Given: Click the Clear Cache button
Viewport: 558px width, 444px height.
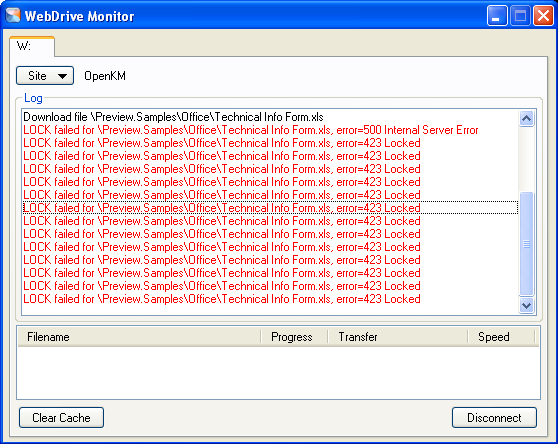Looking at the screenshot, I should [x=61, y=418].
